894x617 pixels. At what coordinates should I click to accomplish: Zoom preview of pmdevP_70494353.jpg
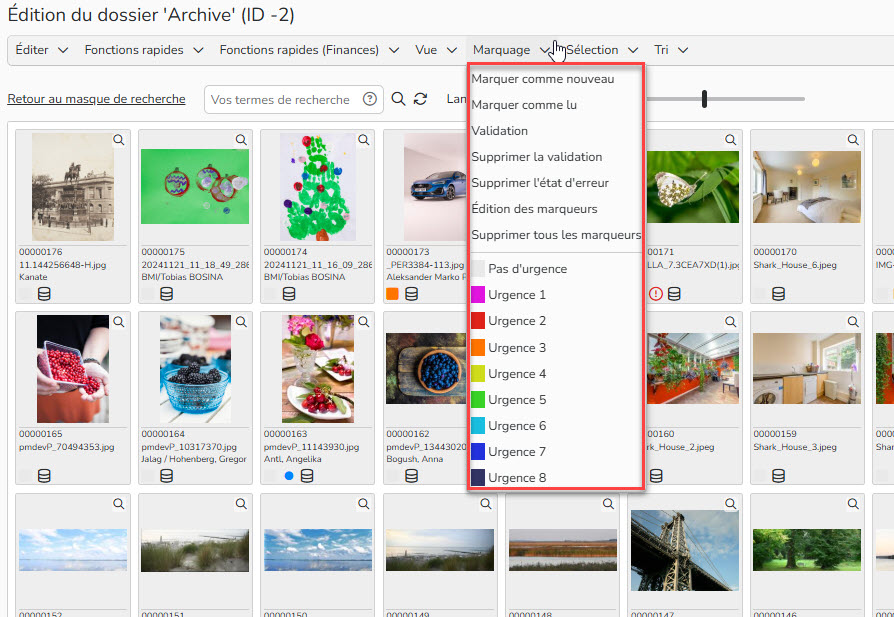click(119, 322)
